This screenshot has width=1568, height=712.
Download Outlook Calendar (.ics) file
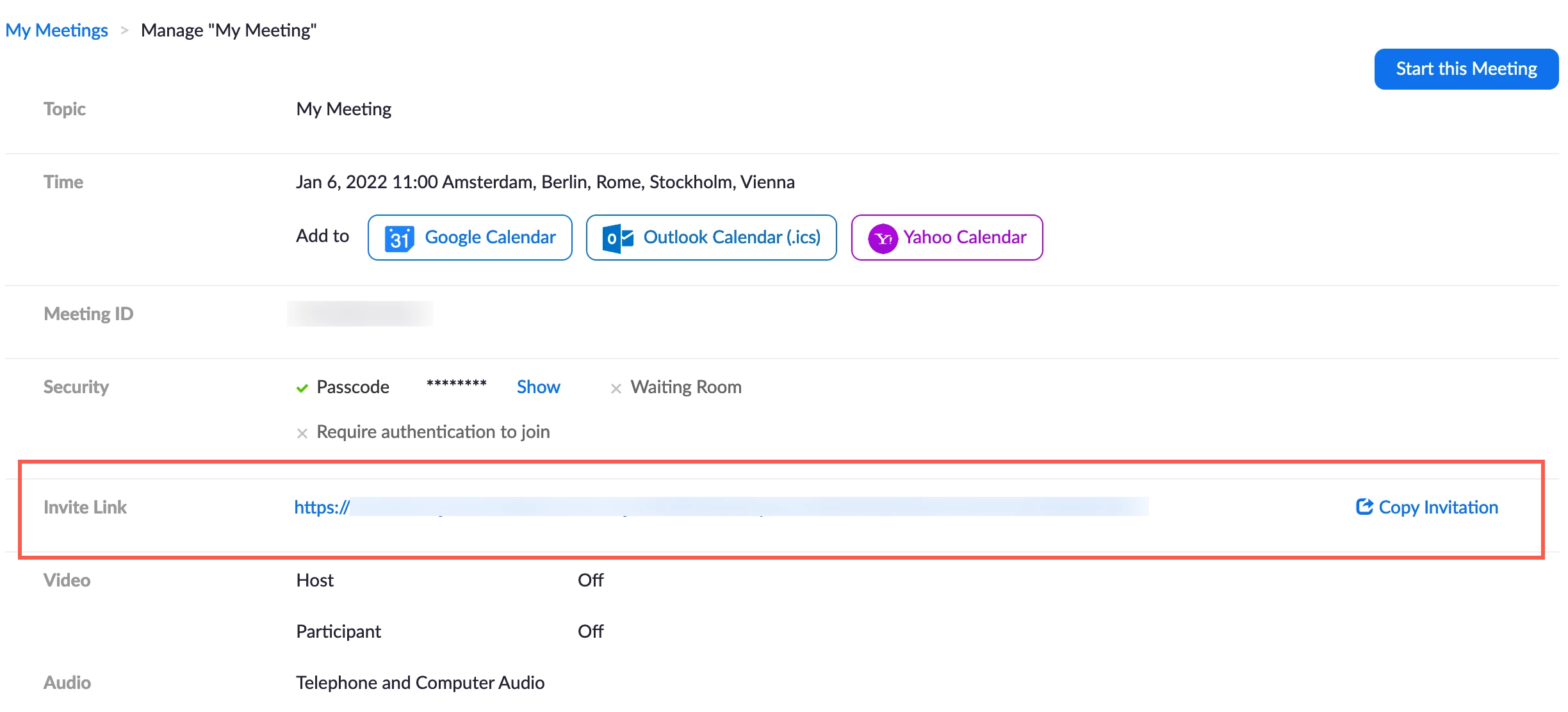click(x=711, y=238)
